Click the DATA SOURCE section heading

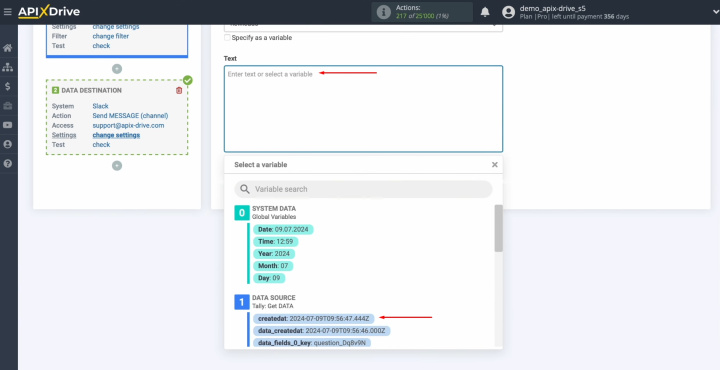click(274, 297)
